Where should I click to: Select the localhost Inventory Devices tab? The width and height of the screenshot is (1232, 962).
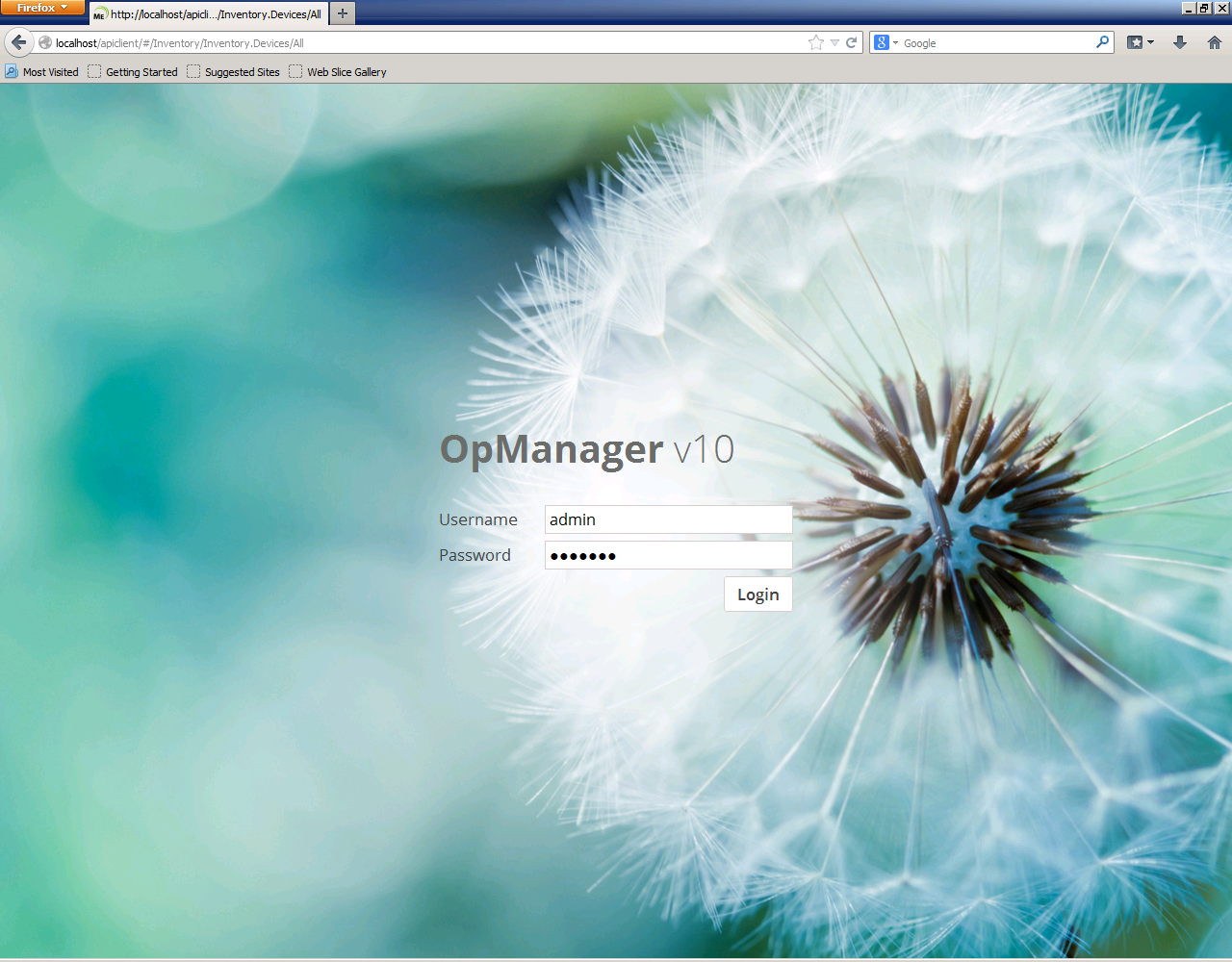[209, 13]
